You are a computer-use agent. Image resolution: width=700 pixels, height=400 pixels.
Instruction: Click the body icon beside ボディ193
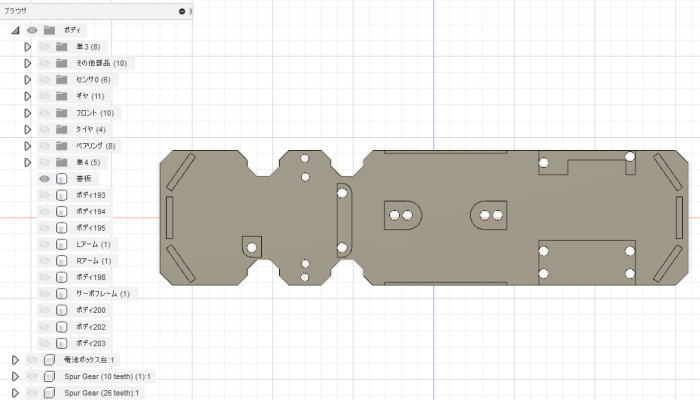[x=62, y=195]
